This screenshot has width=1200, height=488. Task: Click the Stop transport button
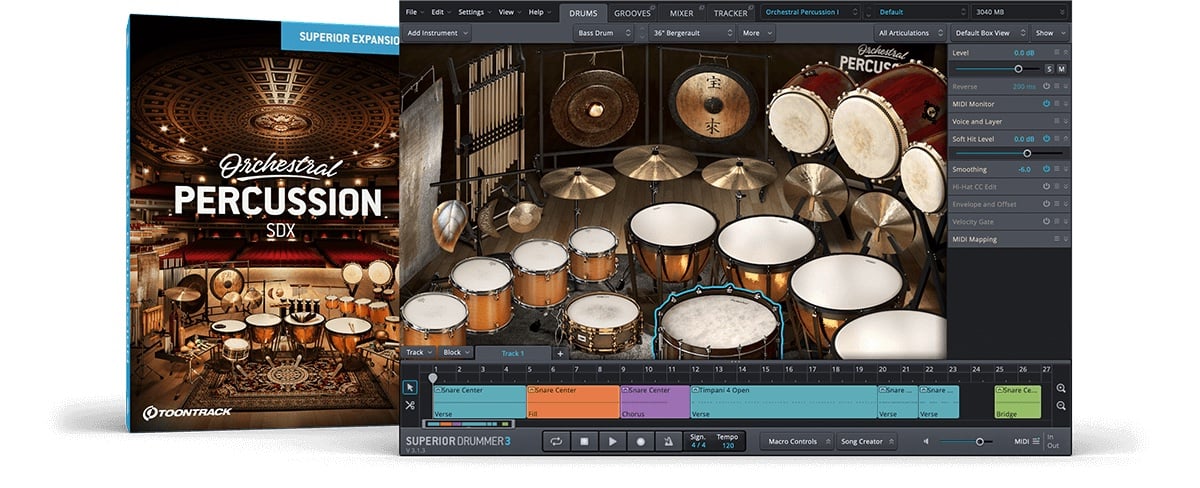pos(585,441)
